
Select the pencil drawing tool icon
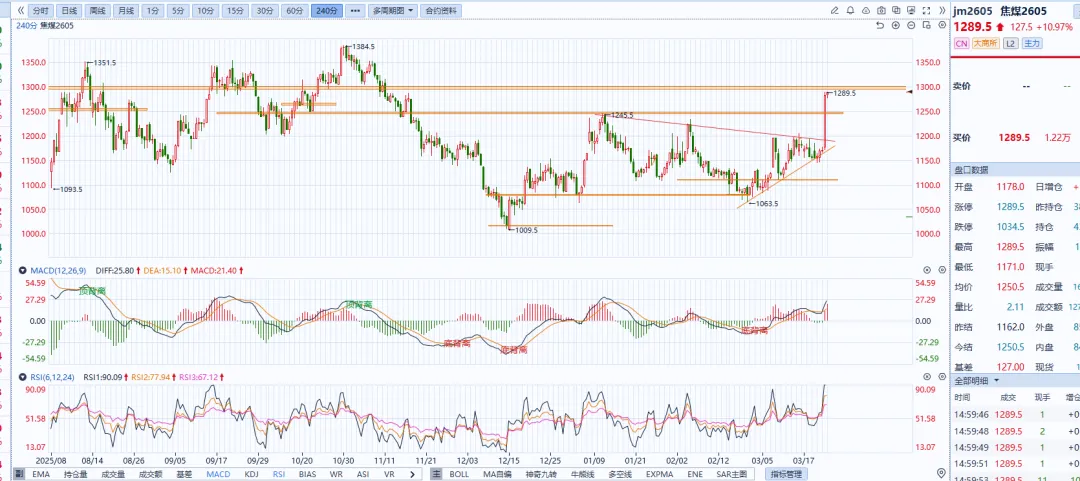coord(835,10)
